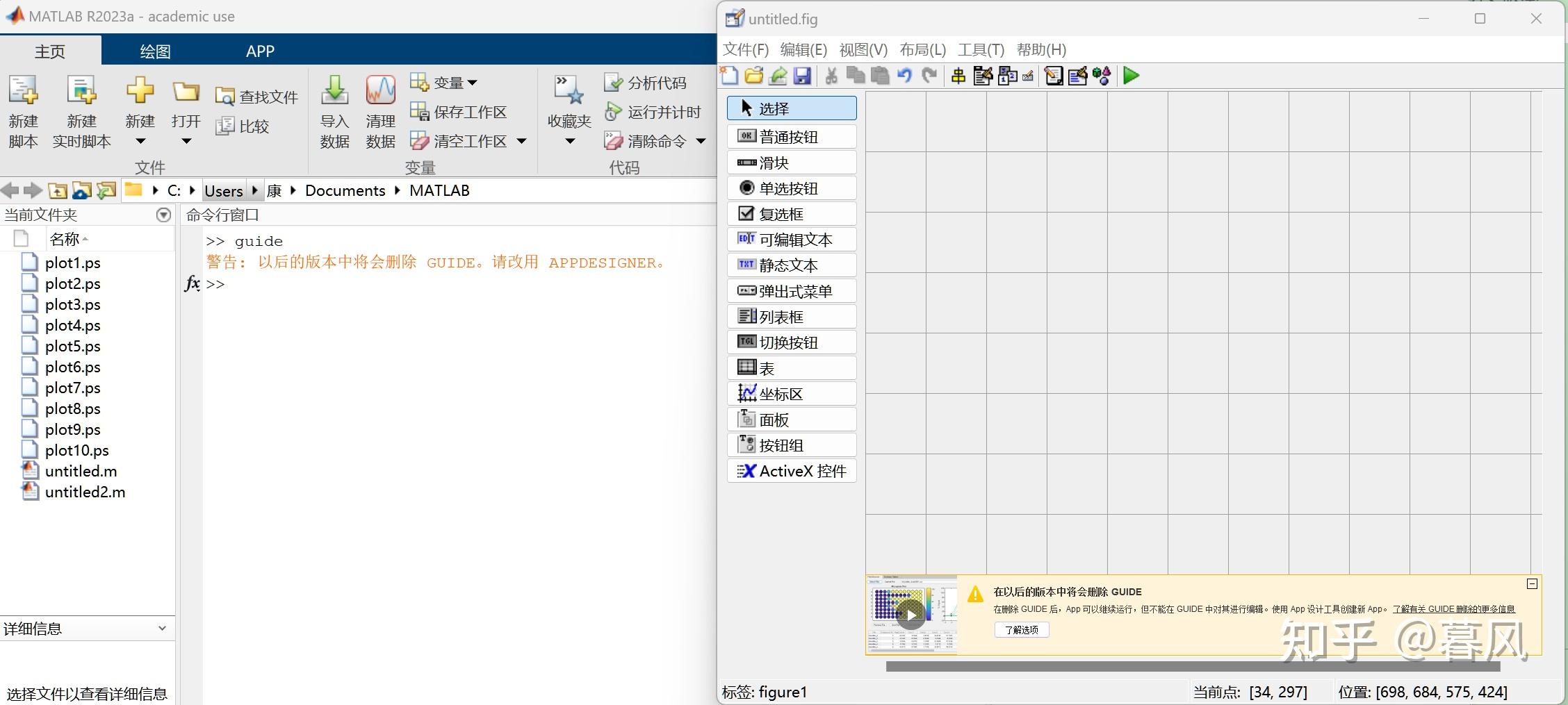The height and width of the screenshot is (705, 1568).
Task: Minimize the GUIDE warning banner
Action: [x=1532, y=584]
